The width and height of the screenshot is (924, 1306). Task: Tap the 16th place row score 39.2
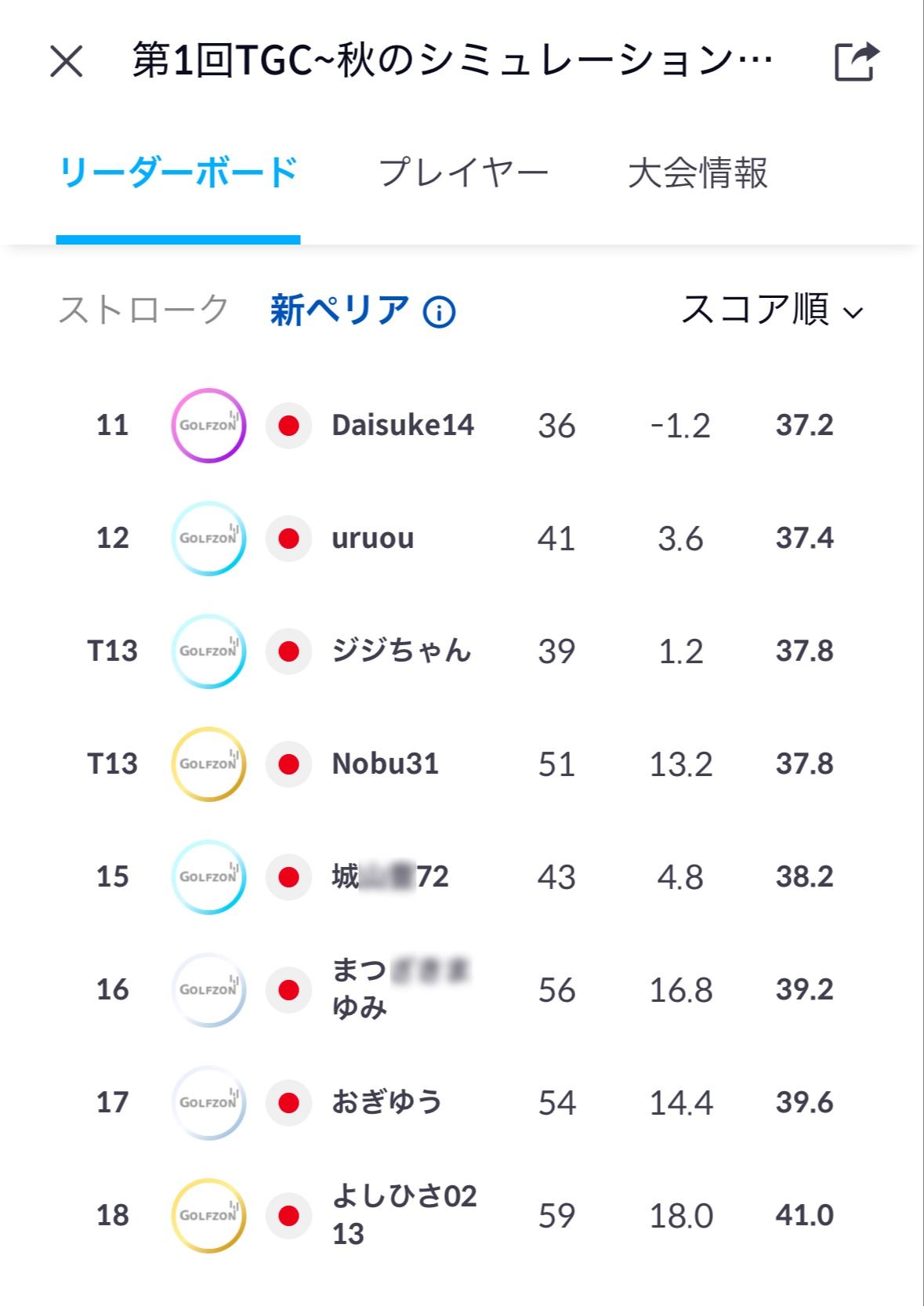pyautogui.click(x=804, y=990)
